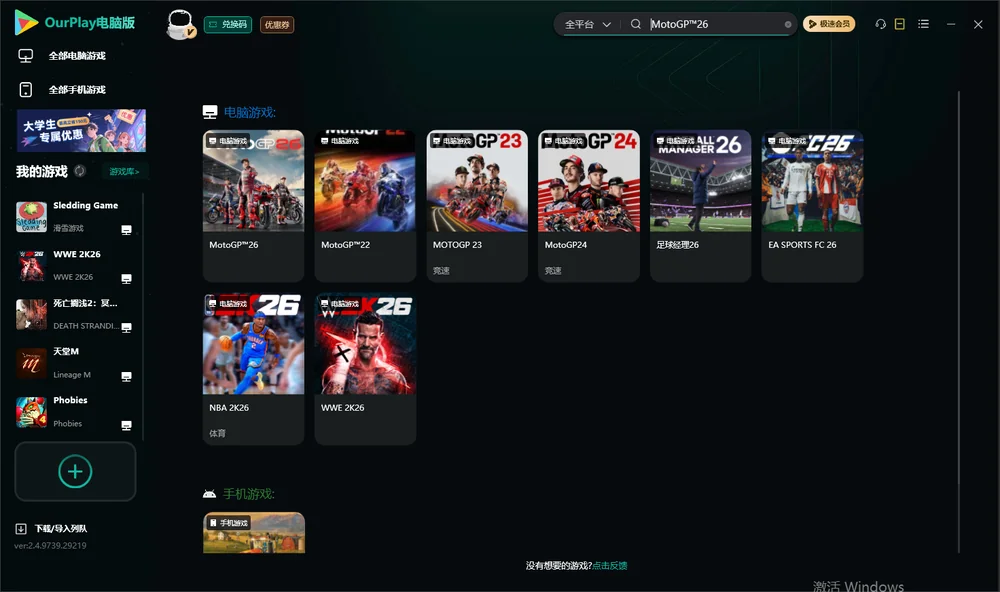Screen dimensions: 1000x592
Task: Open the 极速会员 VIP membership button
Action: (828, 24)
